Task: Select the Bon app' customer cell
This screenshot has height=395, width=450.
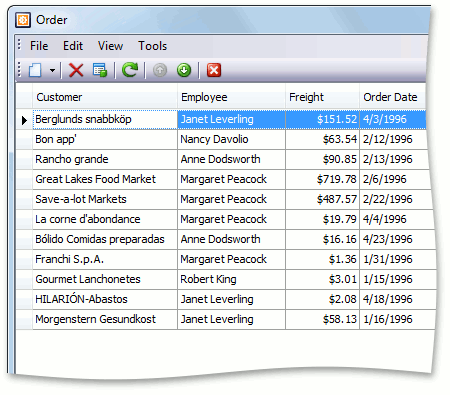Action: [105, 139]
